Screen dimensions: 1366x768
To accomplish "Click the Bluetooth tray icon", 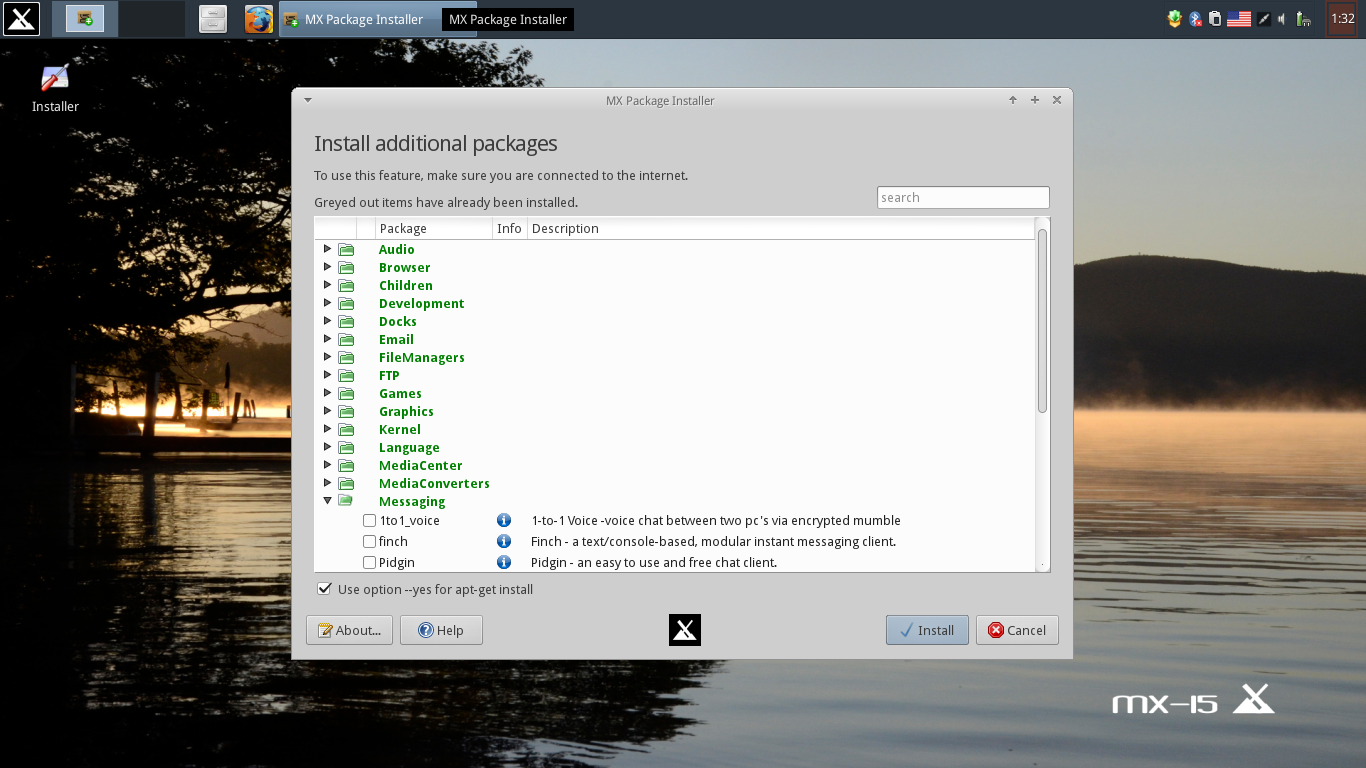I will (1195, 18).
